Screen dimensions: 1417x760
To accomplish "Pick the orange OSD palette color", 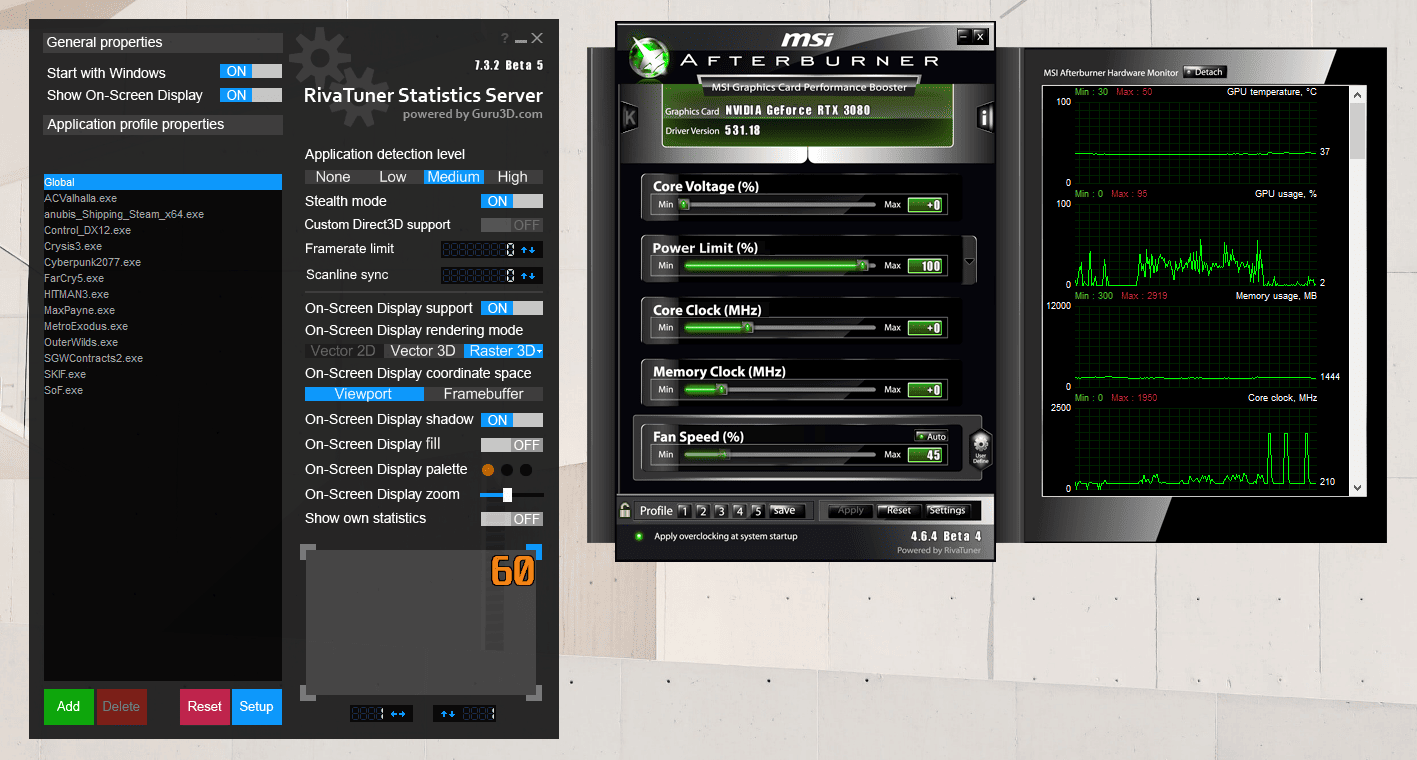I will pos(488,470).
